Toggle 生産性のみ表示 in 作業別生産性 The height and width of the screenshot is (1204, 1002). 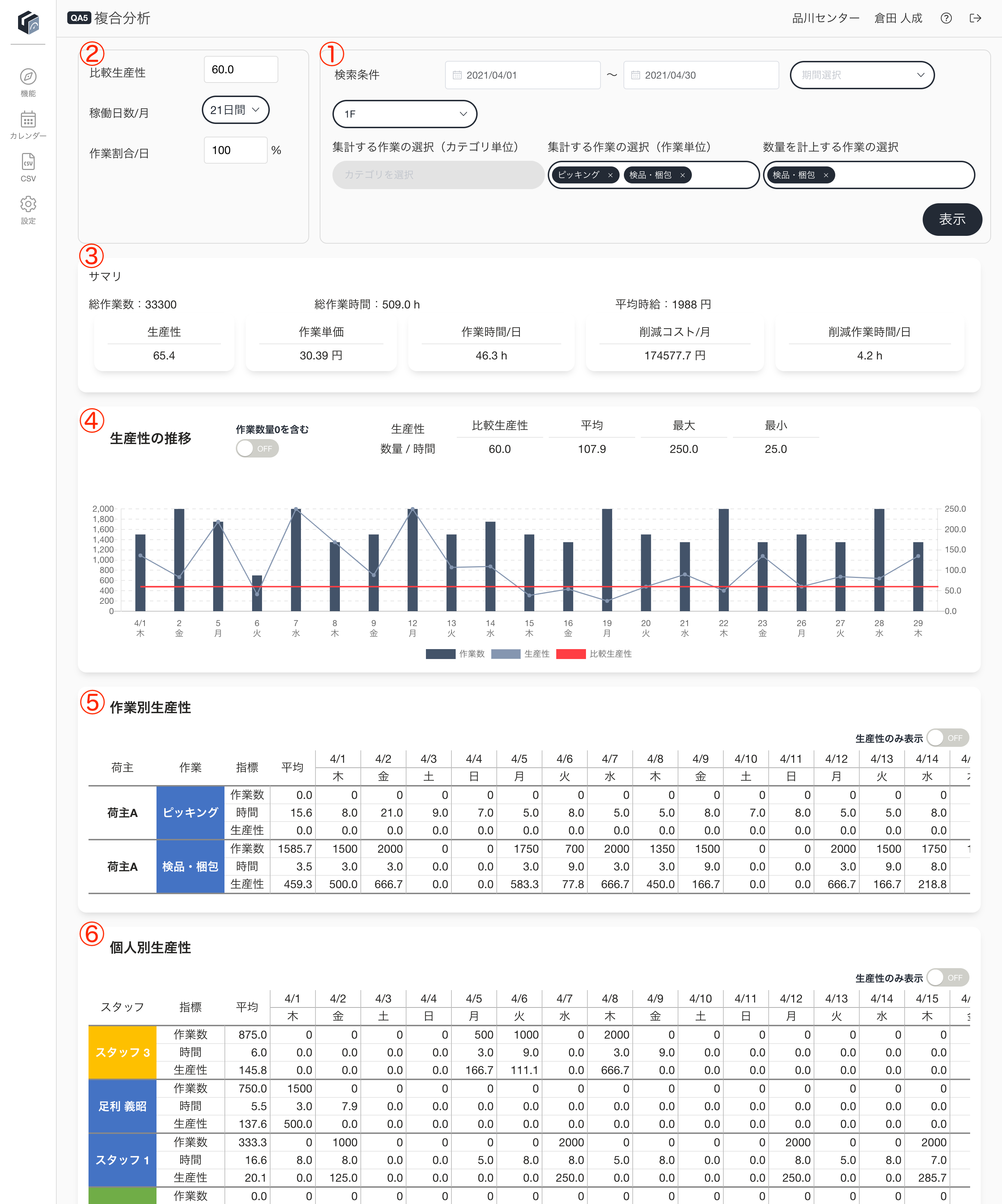click(947, 738)
